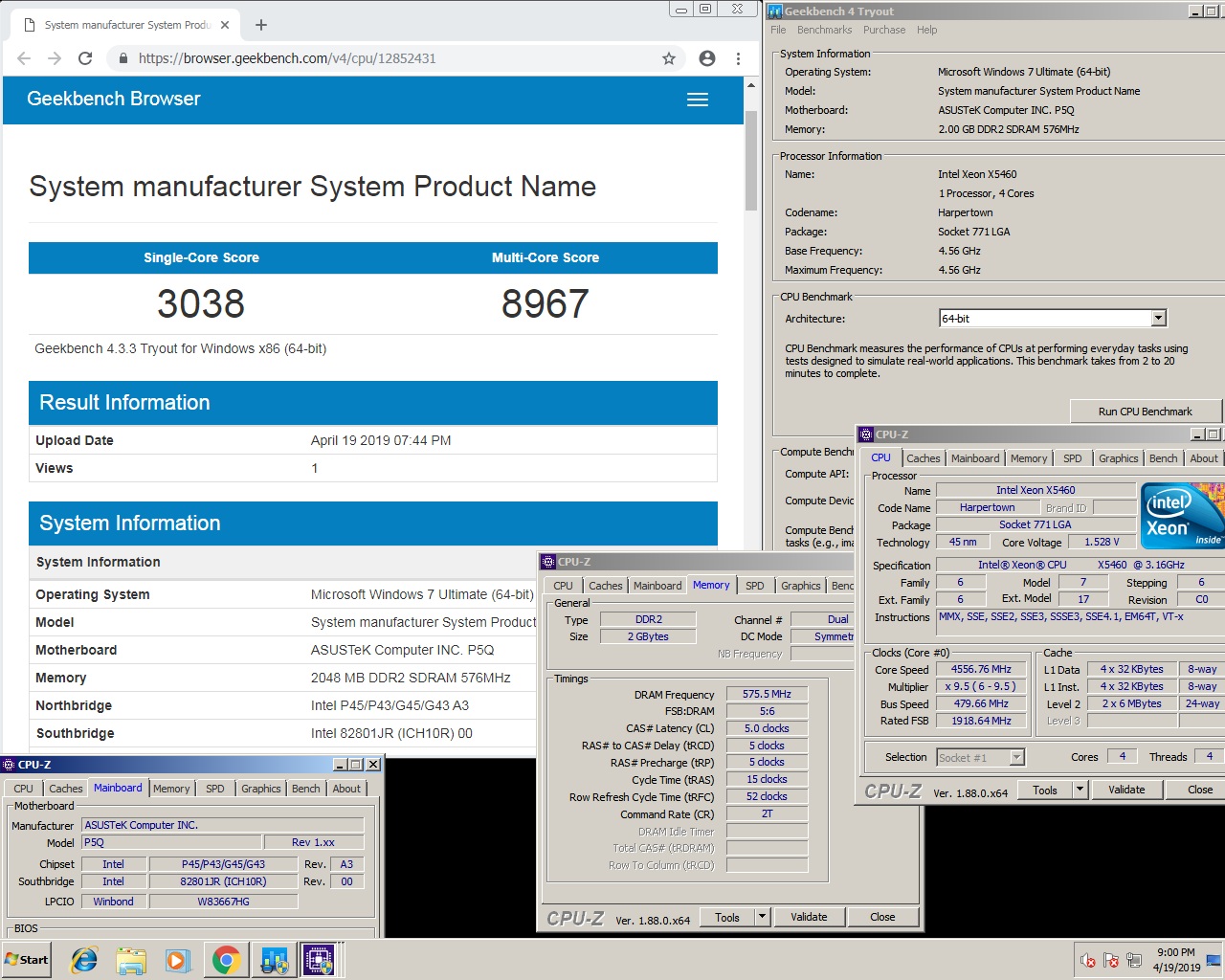Expand Tools arrow in CPU-Z CPU window
Image resolution: width=1225 pixels, height=980 pixels.
point(1080,790)
